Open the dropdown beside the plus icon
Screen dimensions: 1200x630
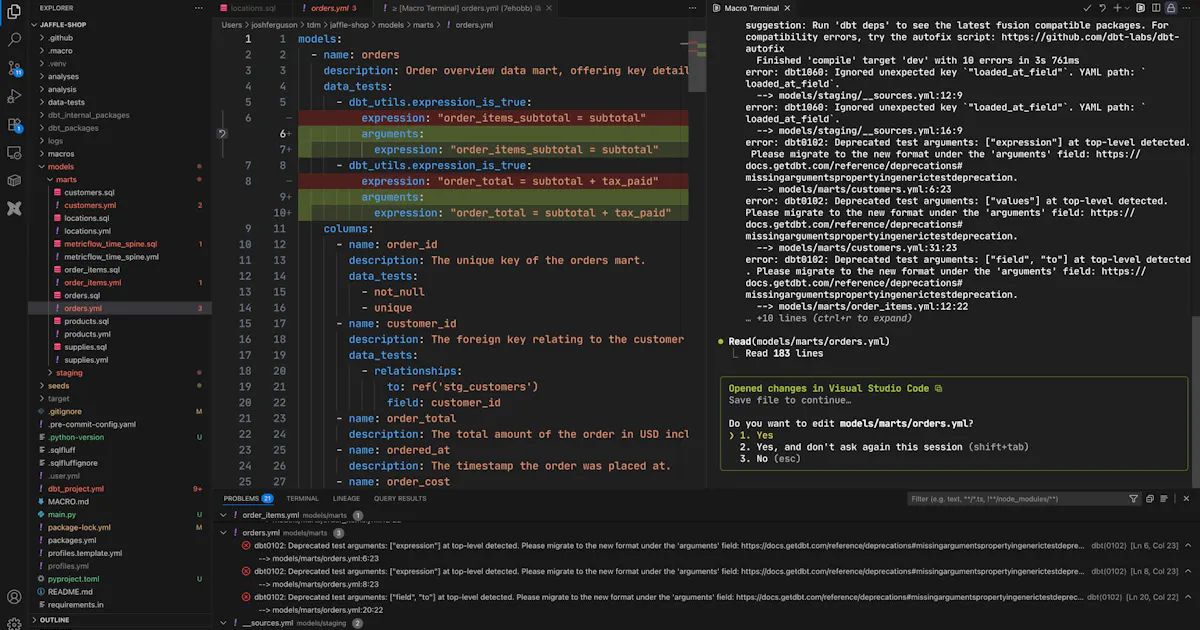coord(1129,7)
